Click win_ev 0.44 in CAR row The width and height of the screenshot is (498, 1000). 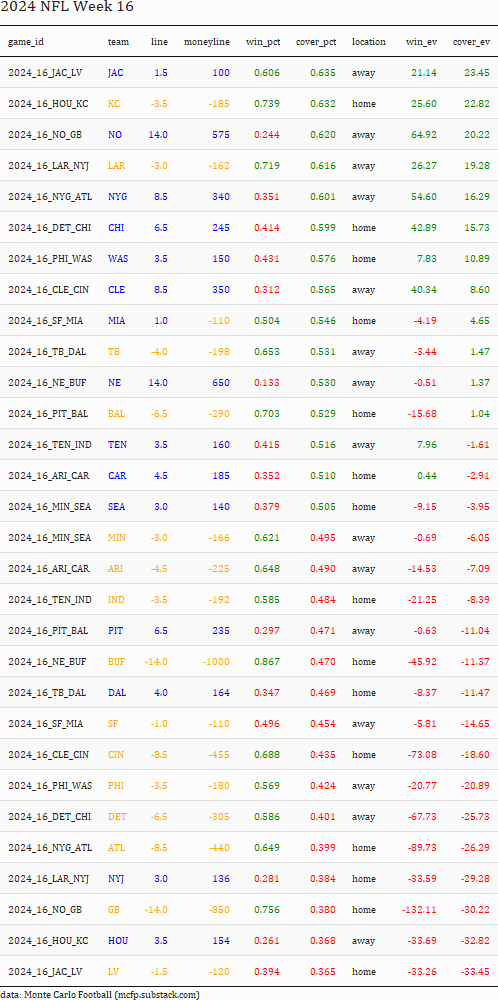tap(426, 476)
